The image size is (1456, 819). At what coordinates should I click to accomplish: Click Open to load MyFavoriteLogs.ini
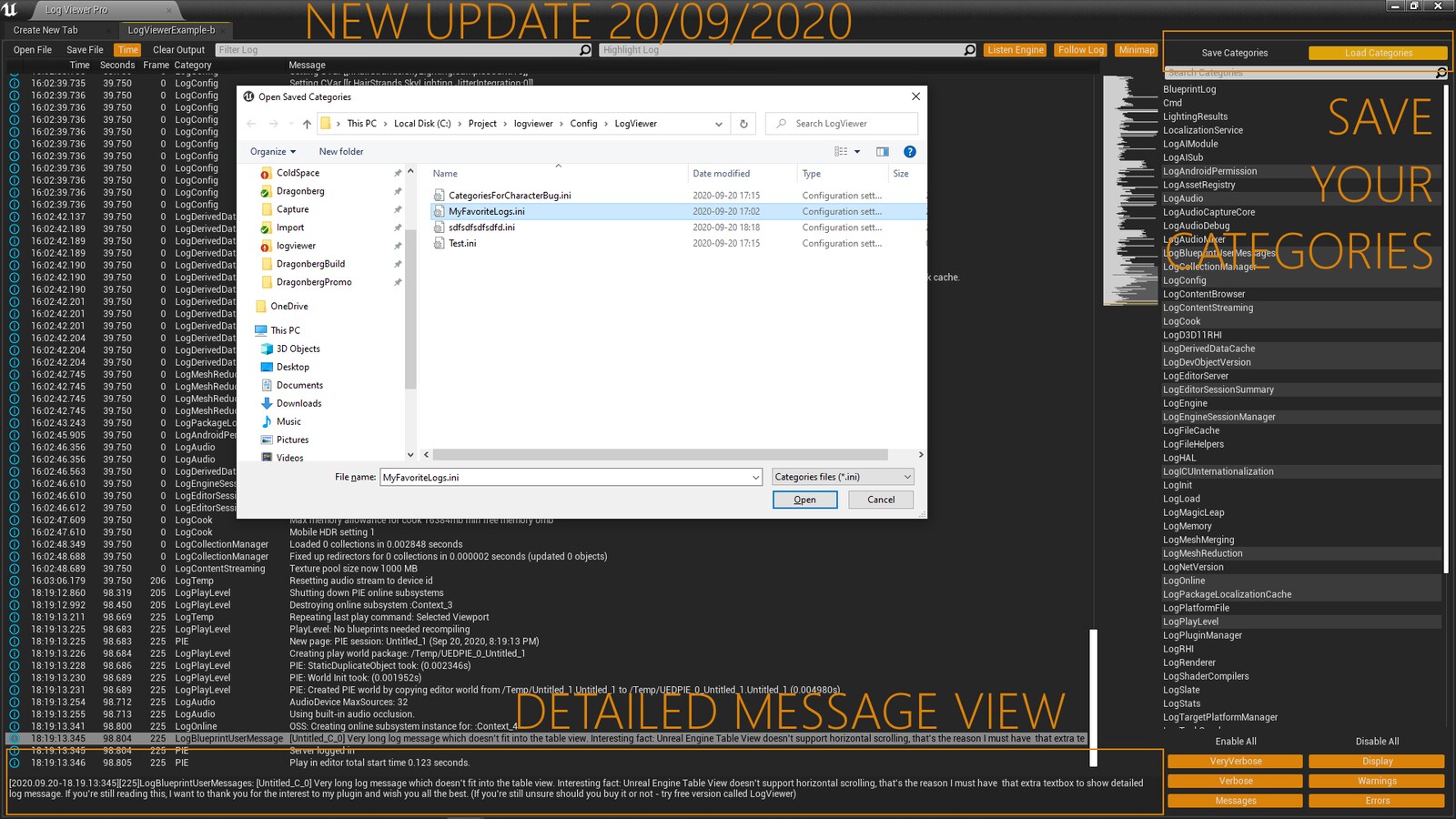(804, 499)
